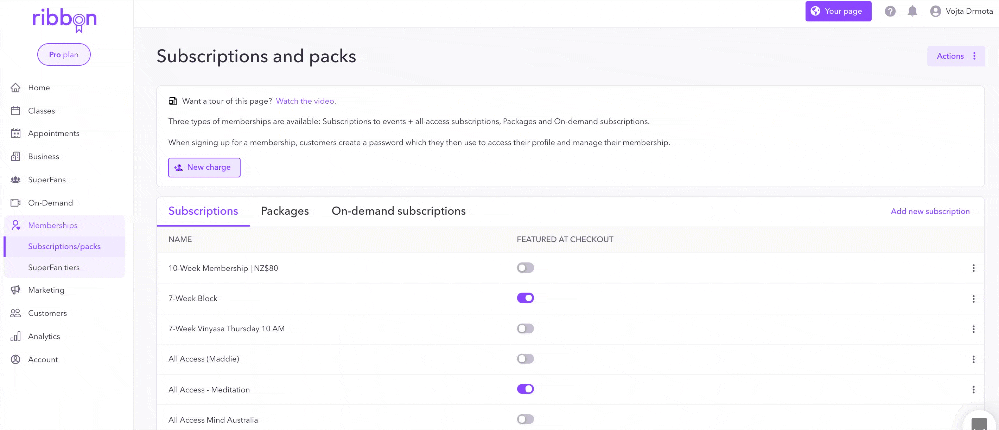This screenshot has height=430, width=999.
Task: Select the Appointments sidebar icon
Action: 16,134
